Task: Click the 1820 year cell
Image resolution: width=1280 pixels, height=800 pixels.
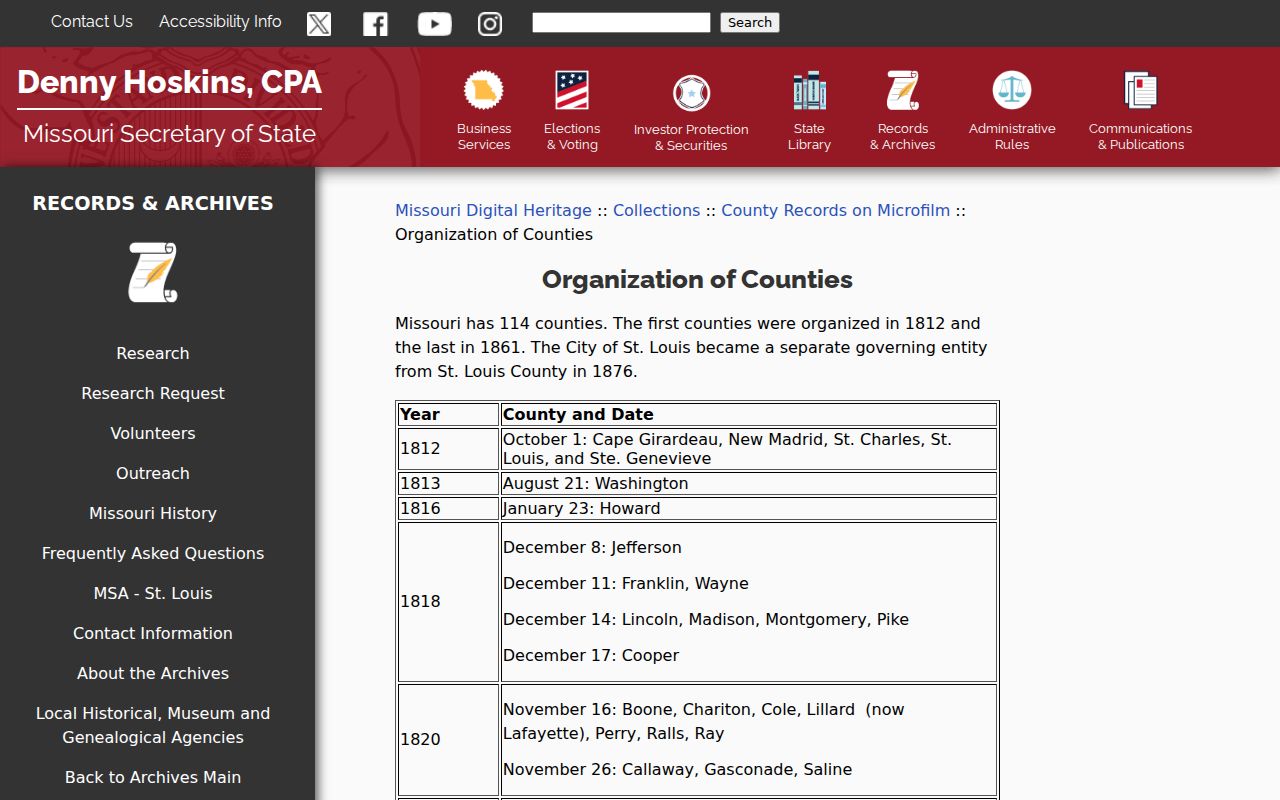Action: click(448, 739)
